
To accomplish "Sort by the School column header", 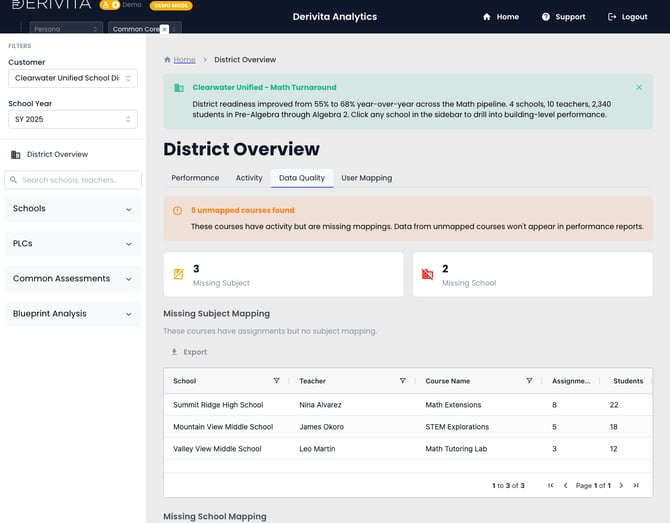I will pos(185,381).
